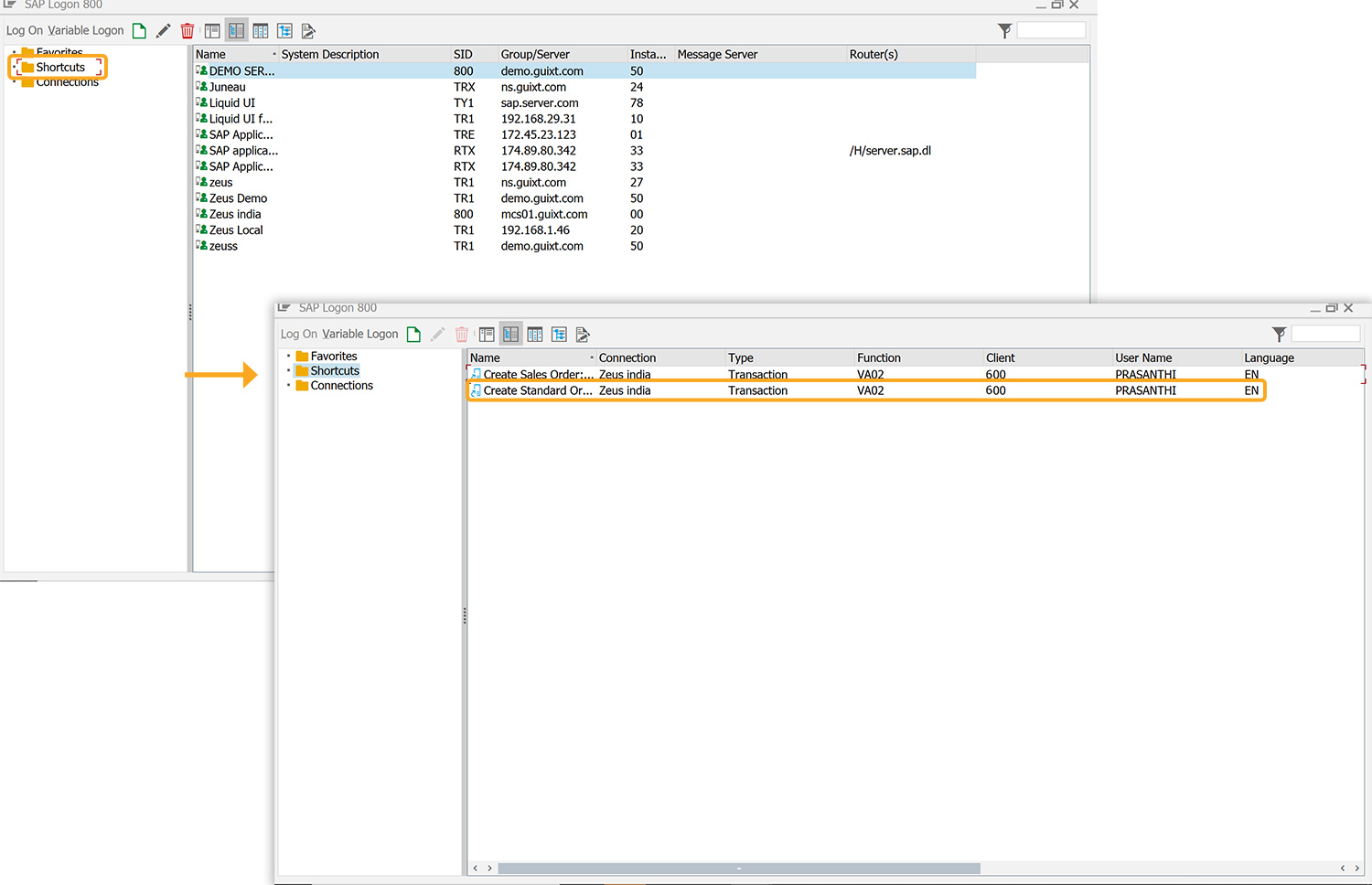This screenshot has height=885, width=1372.
Task: Switch front window to List view icon
Action: point(487,335)
